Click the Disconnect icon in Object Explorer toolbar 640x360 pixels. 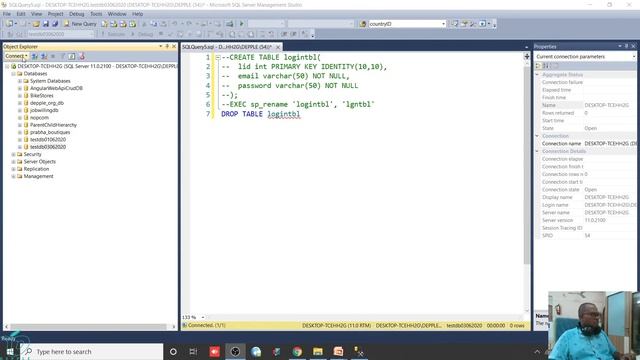pyautogui.click(x=44, y=56)
